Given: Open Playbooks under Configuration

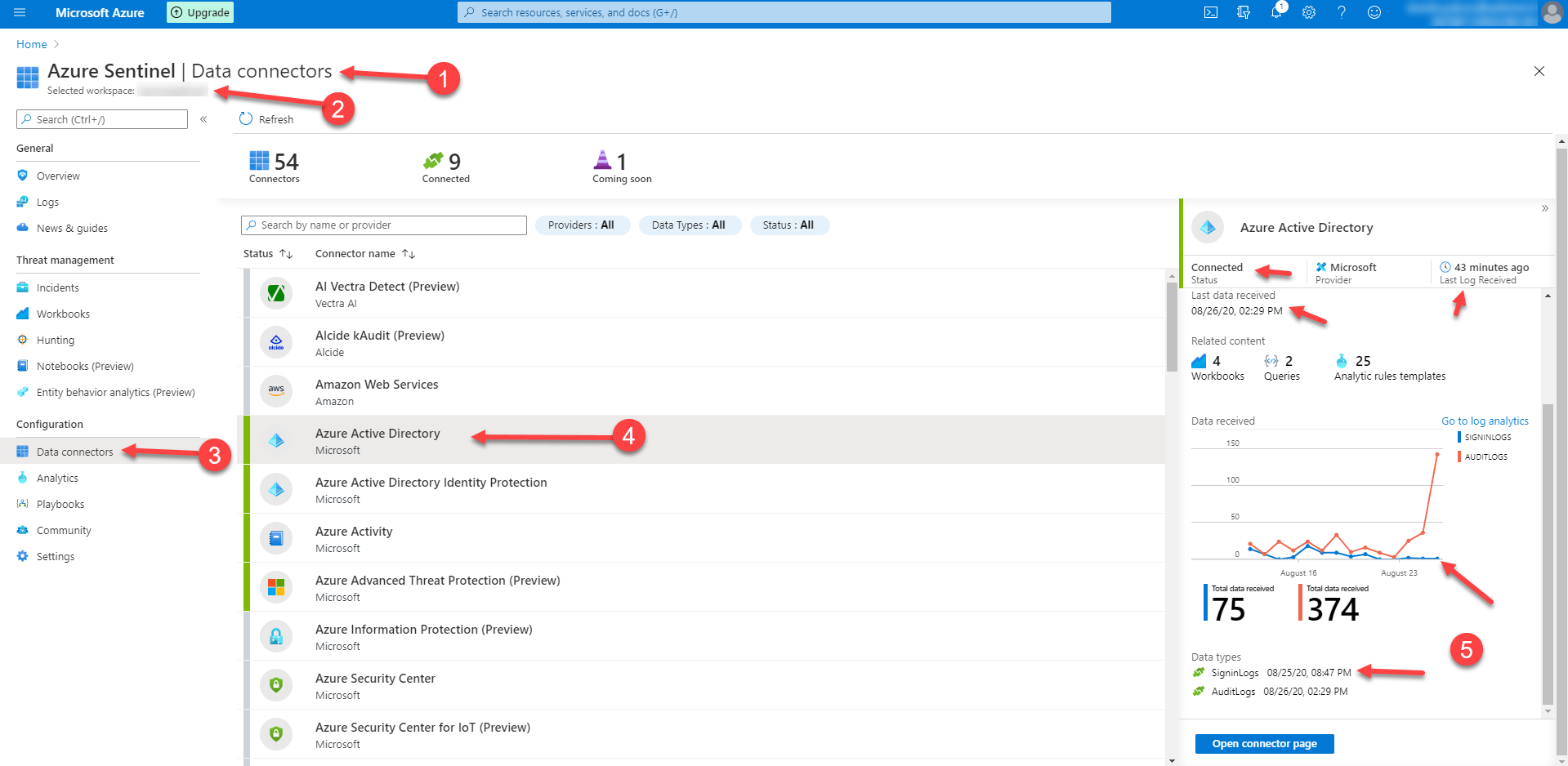Looking at the screenshot, I should (x=60, y=504).
